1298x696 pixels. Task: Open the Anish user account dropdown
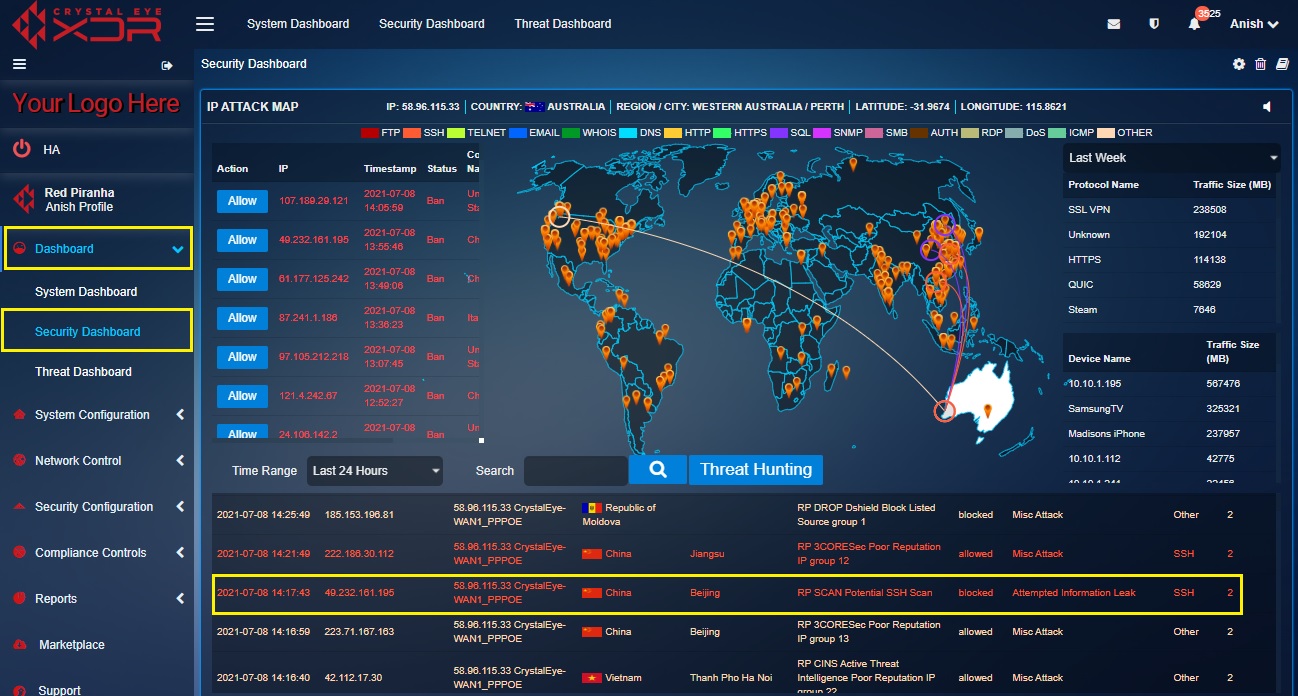tap(1254, 24)
